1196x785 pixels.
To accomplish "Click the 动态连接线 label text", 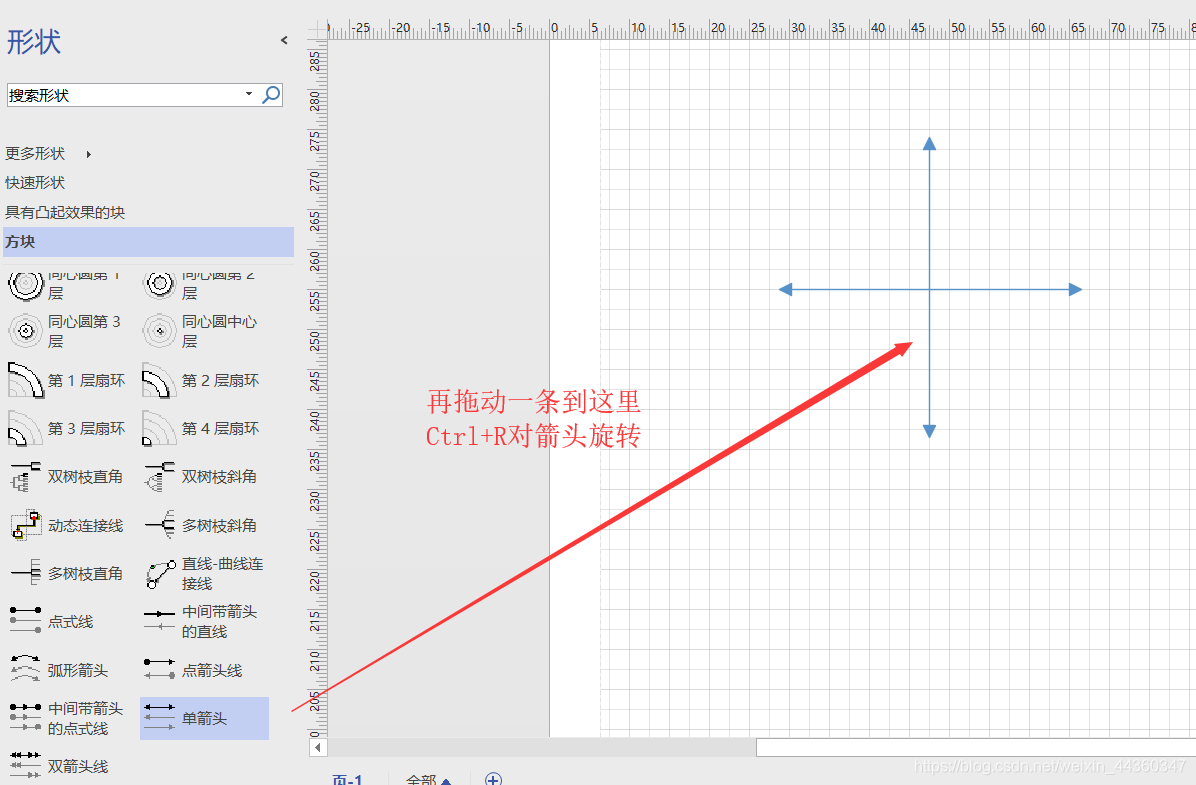I will point(85,525).
